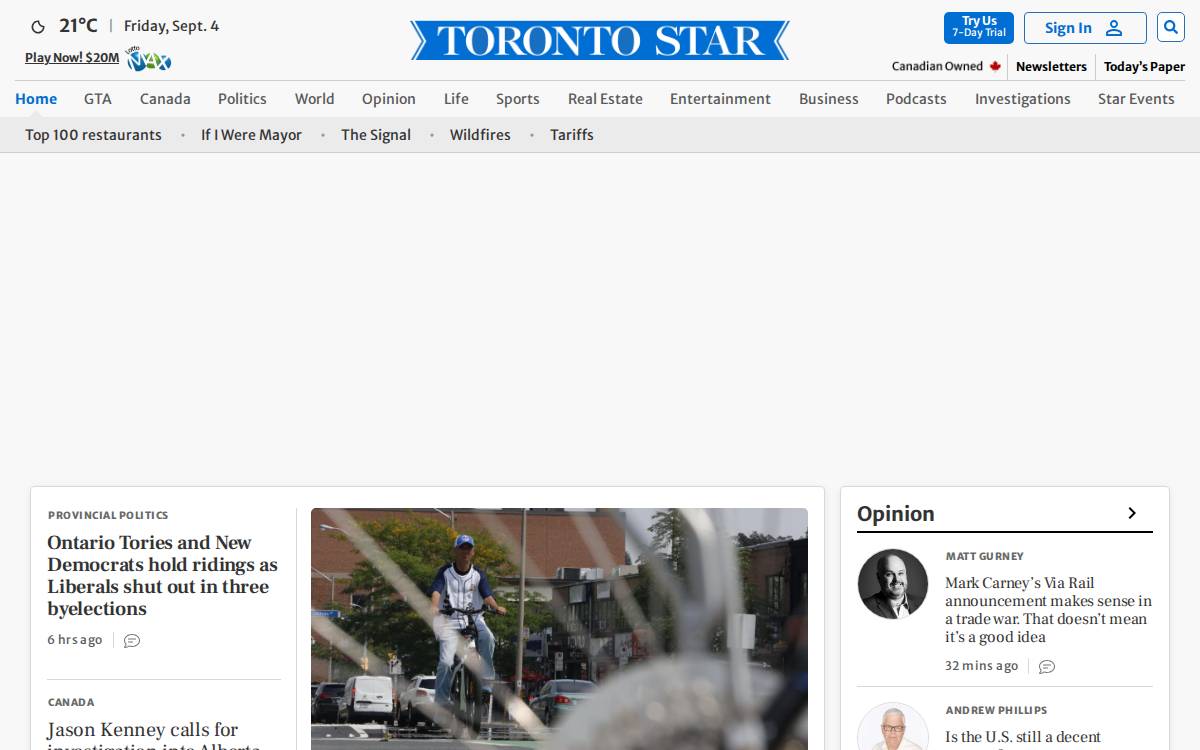Open Today's Paper link
This screenshot has width=1200, height=750.
coord(1144,66)
